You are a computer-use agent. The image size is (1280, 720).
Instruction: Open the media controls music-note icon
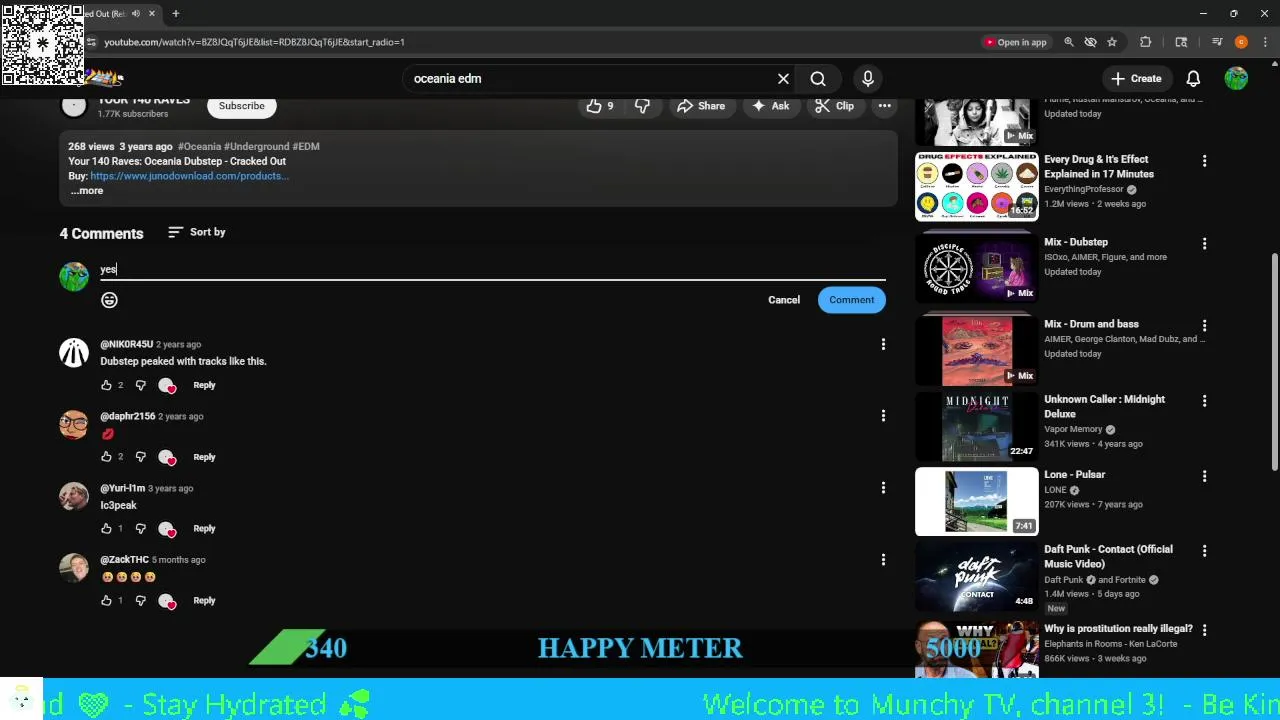pyautogui.click(x=1217, y=42)
